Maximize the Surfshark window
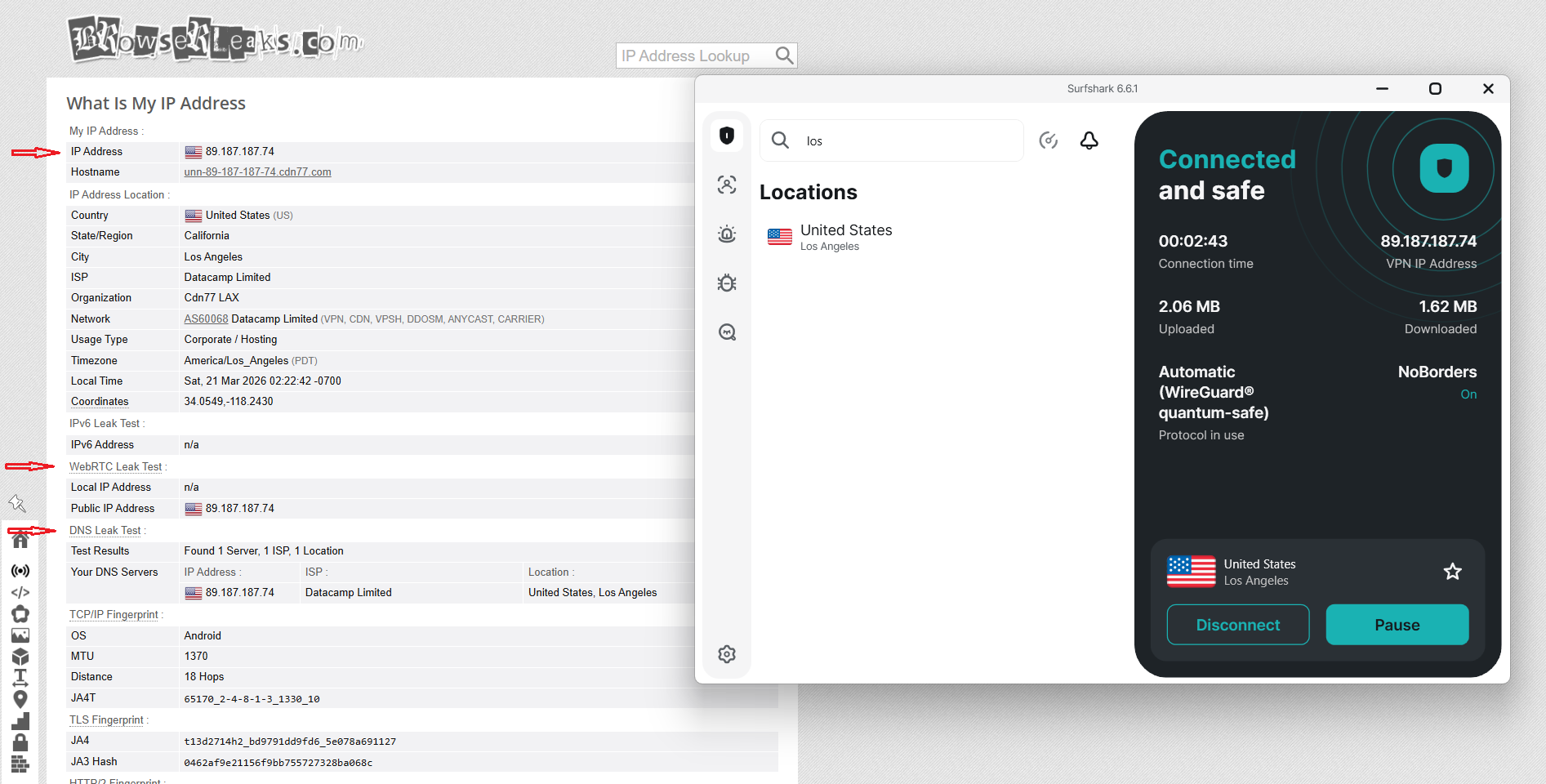Screen dimensions: 1546x784 pyautogui.click(x=1435, y=88)
